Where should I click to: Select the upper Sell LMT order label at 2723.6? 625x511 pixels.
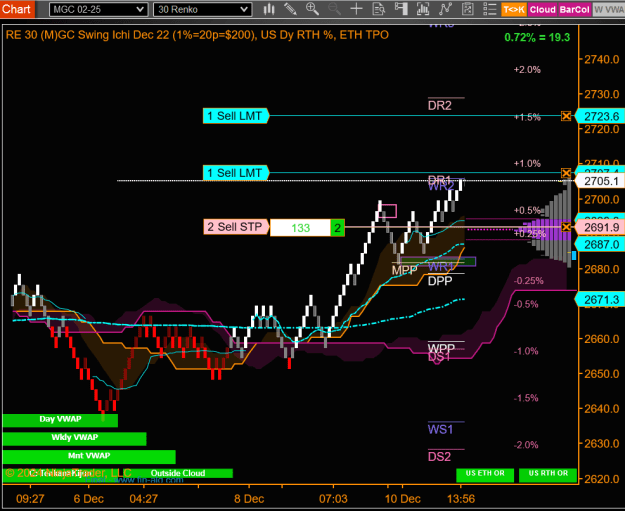(236, 116)
